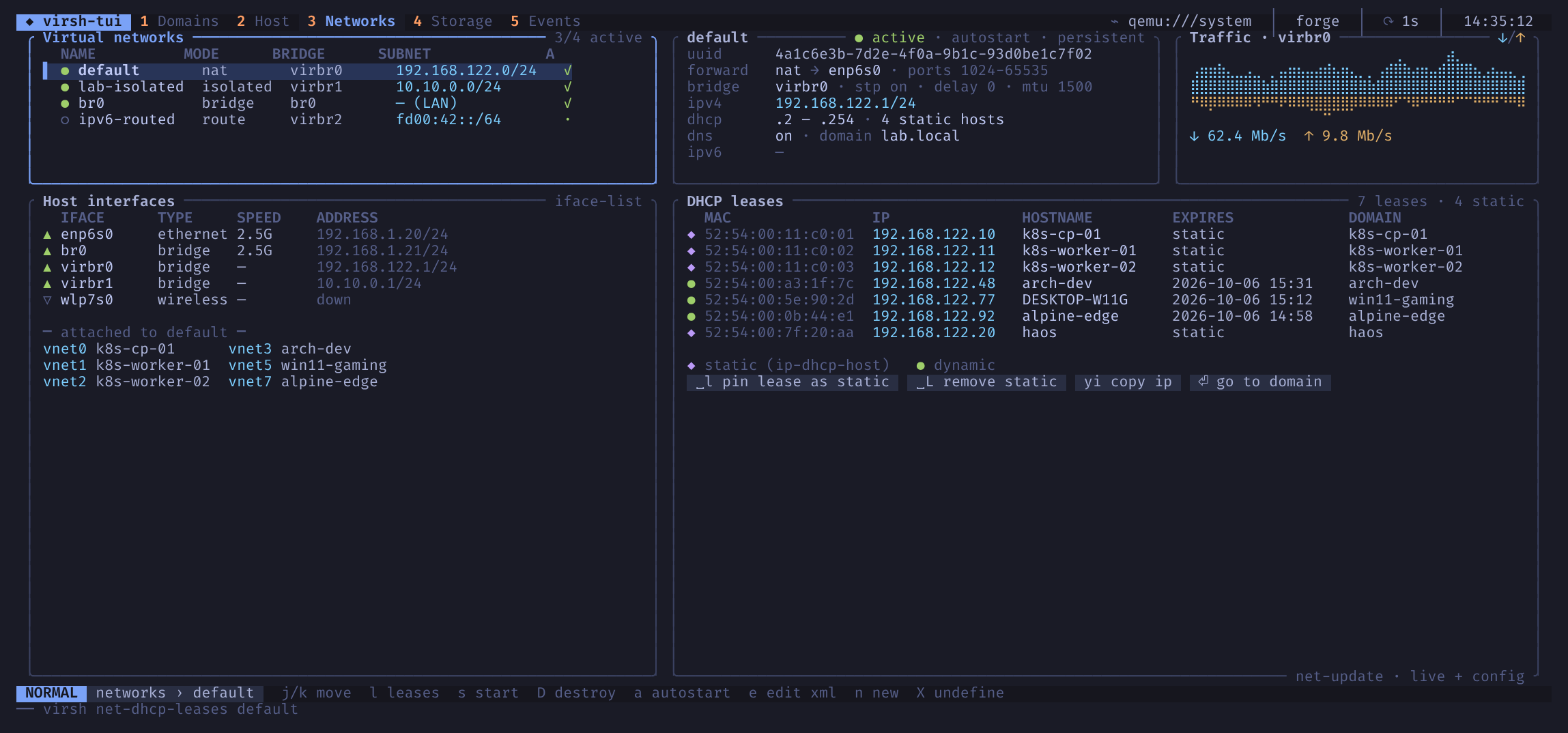This screenshot has height=733, width=1568.
Task: Switch to the Host tab
Action: (x=263, y=21)
